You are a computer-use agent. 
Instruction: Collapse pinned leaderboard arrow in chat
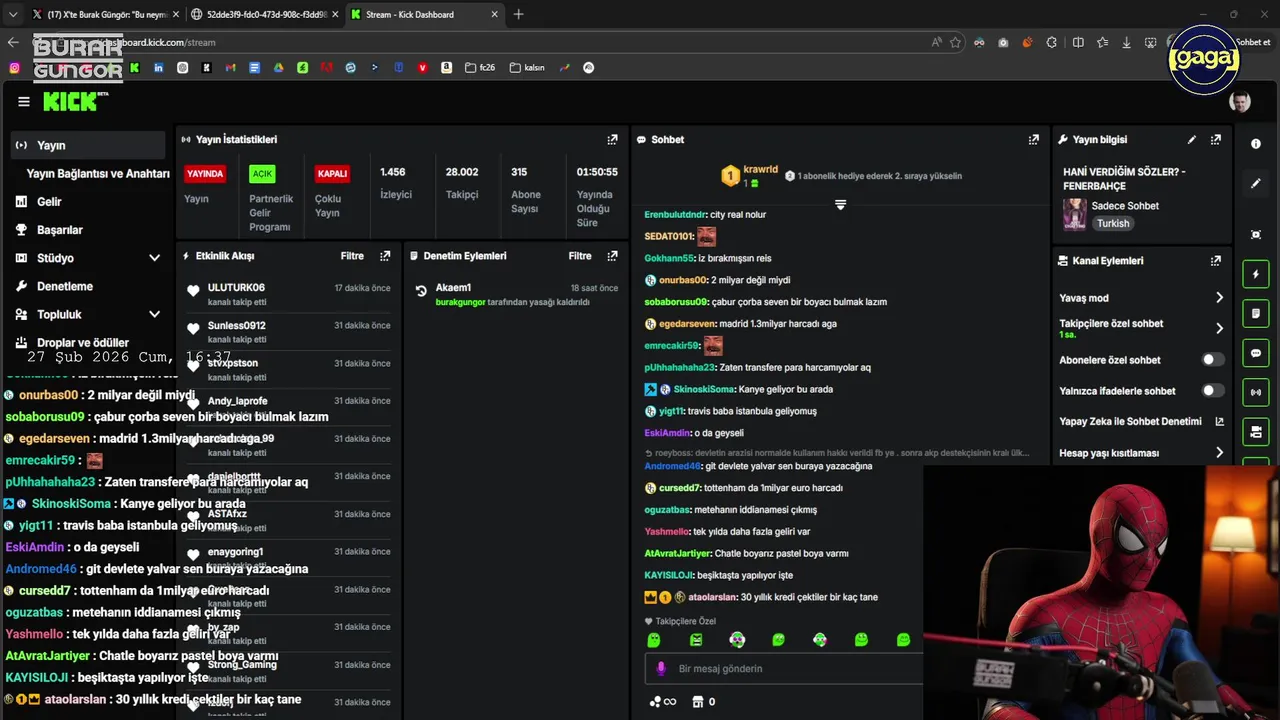[840, 205]
